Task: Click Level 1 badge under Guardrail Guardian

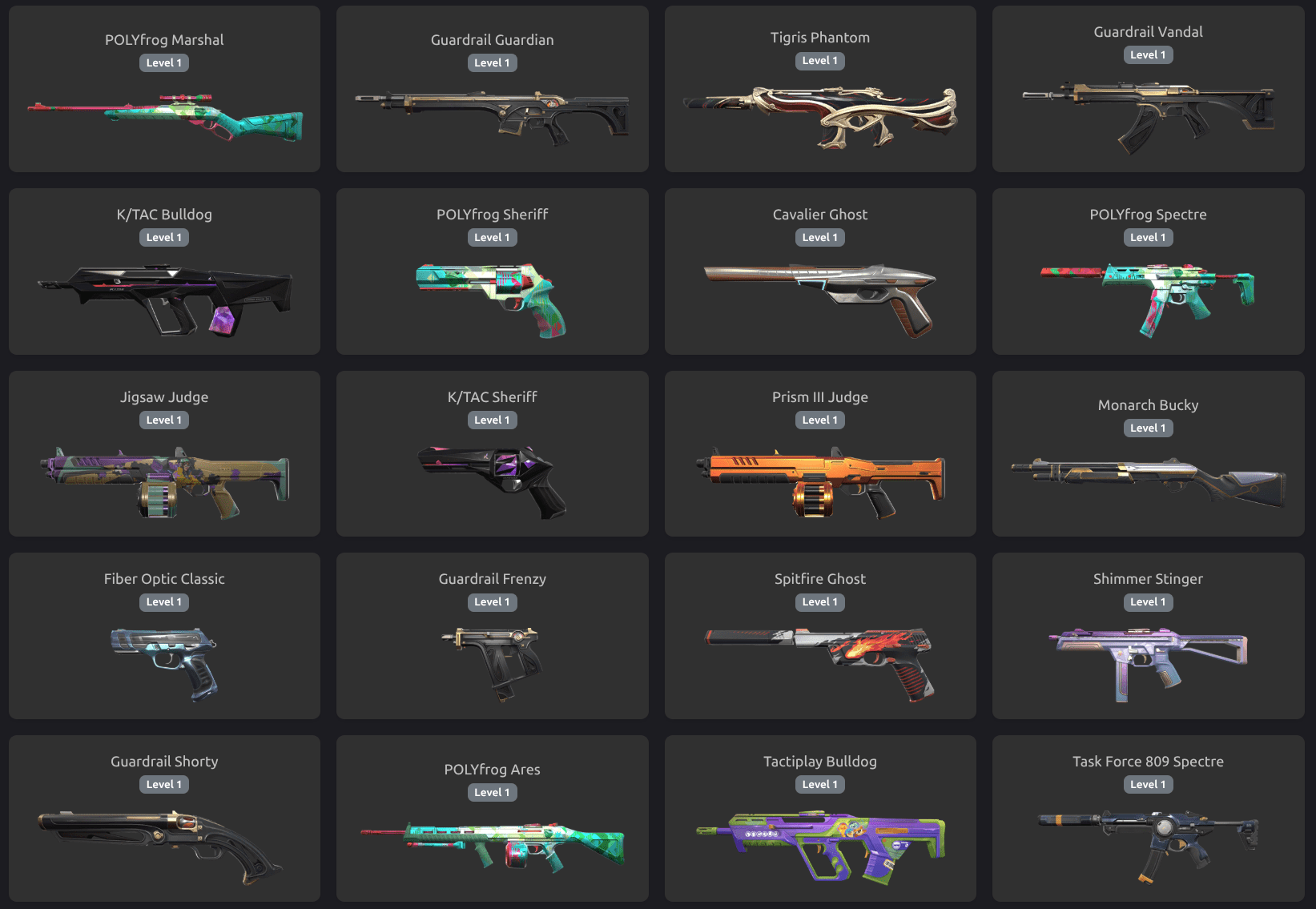Action: (492, 62)
